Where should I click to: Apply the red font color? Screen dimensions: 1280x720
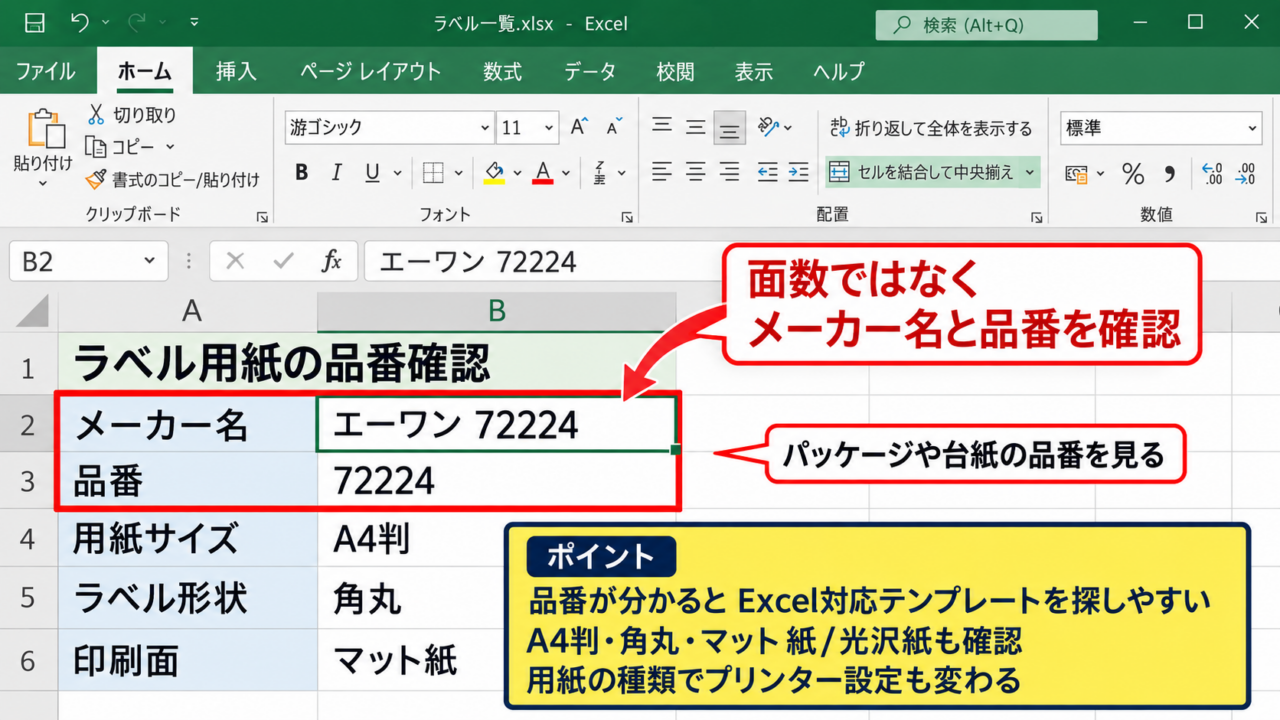[x=543, y=173]
